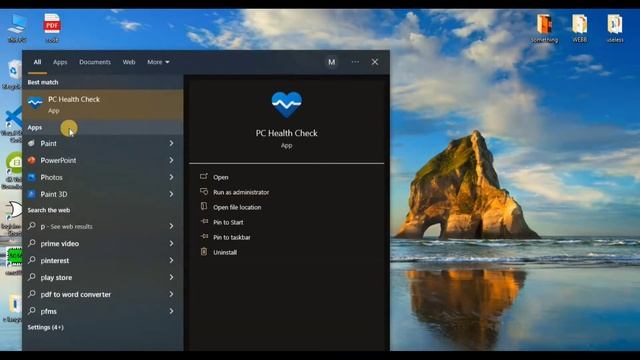Select the Paint 3D app result
640x360 pixels.
pyautogui.click(x=103, y=194)
